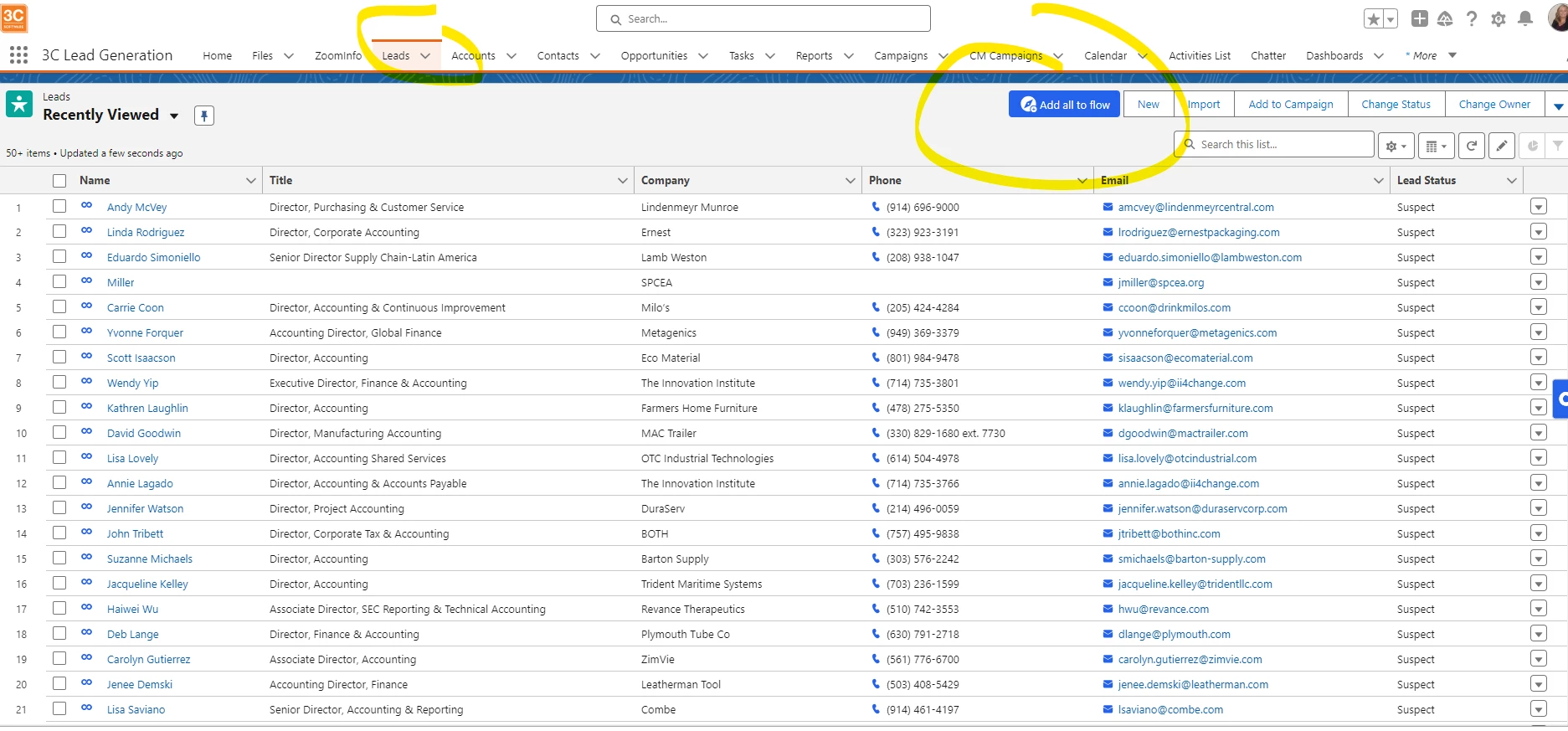Go to the Home tab

(217, 56)
